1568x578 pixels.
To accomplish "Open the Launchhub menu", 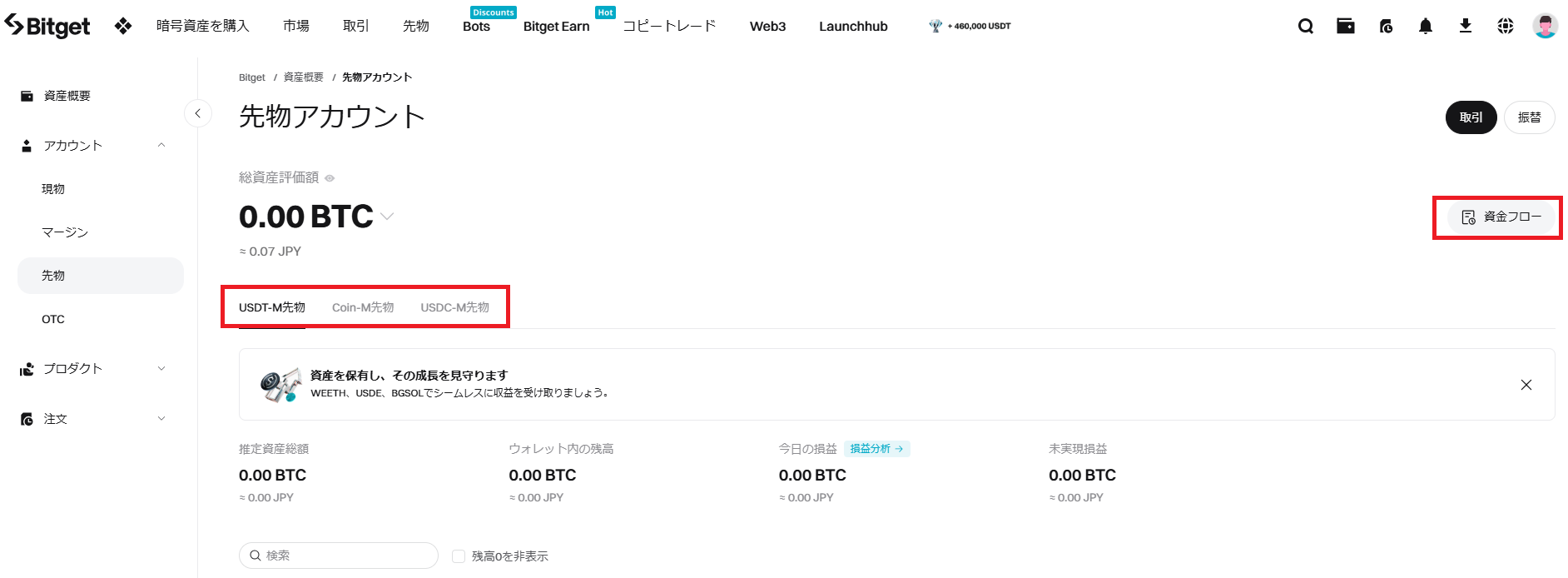I will (853, 26).
